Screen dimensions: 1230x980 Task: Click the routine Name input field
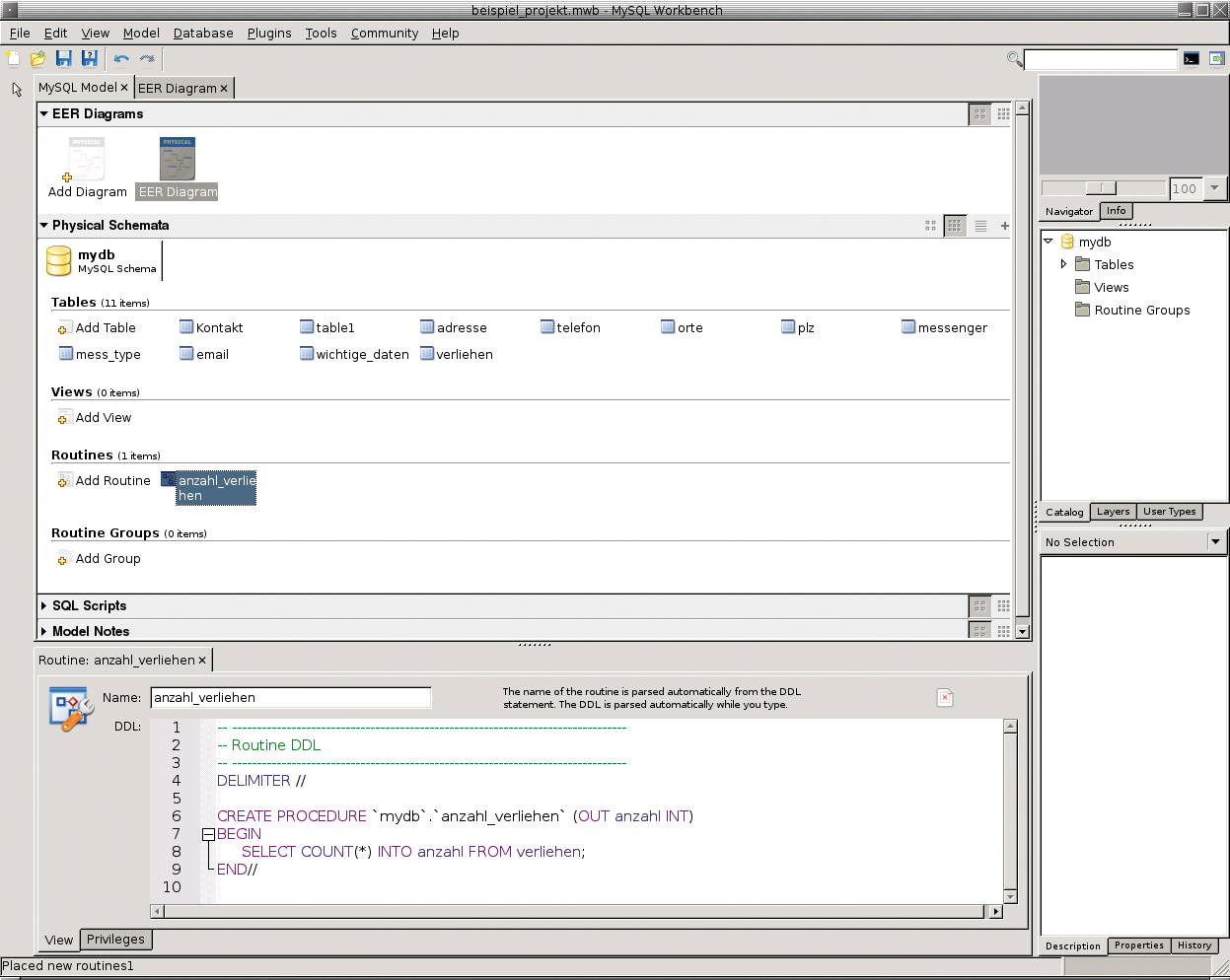click(x=291, y=697)
